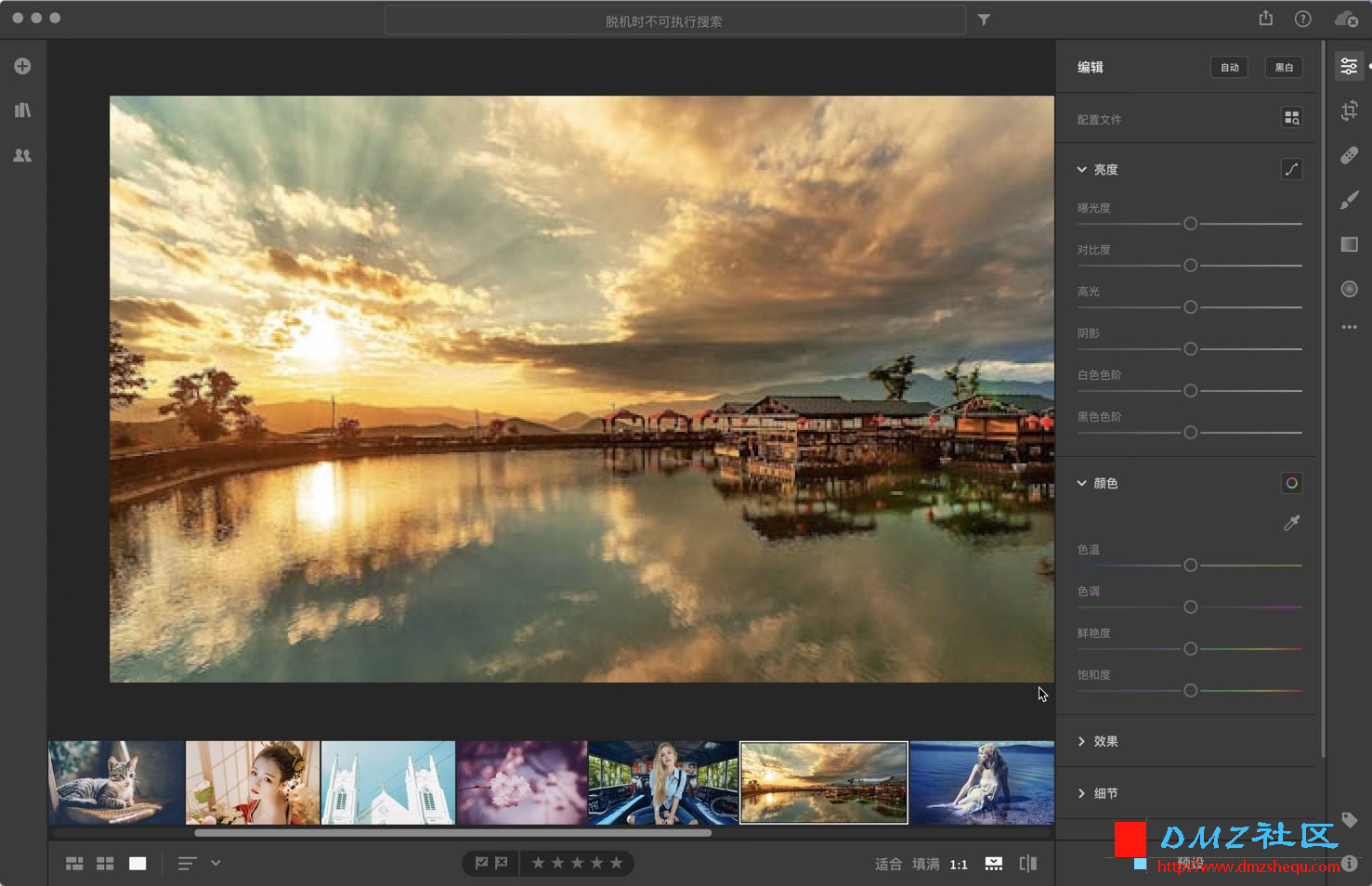Viewport: 1372px width, 886px height.
Task: Click the filter funnel icon
Action: 984,20
